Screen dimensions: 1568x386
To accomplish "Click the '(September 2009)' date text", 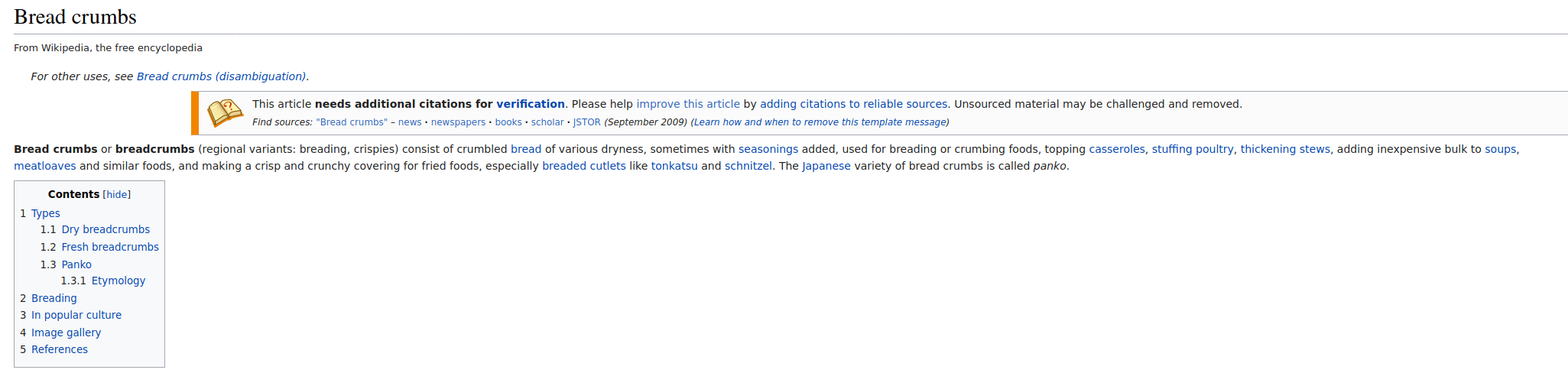I will point(645,122).
